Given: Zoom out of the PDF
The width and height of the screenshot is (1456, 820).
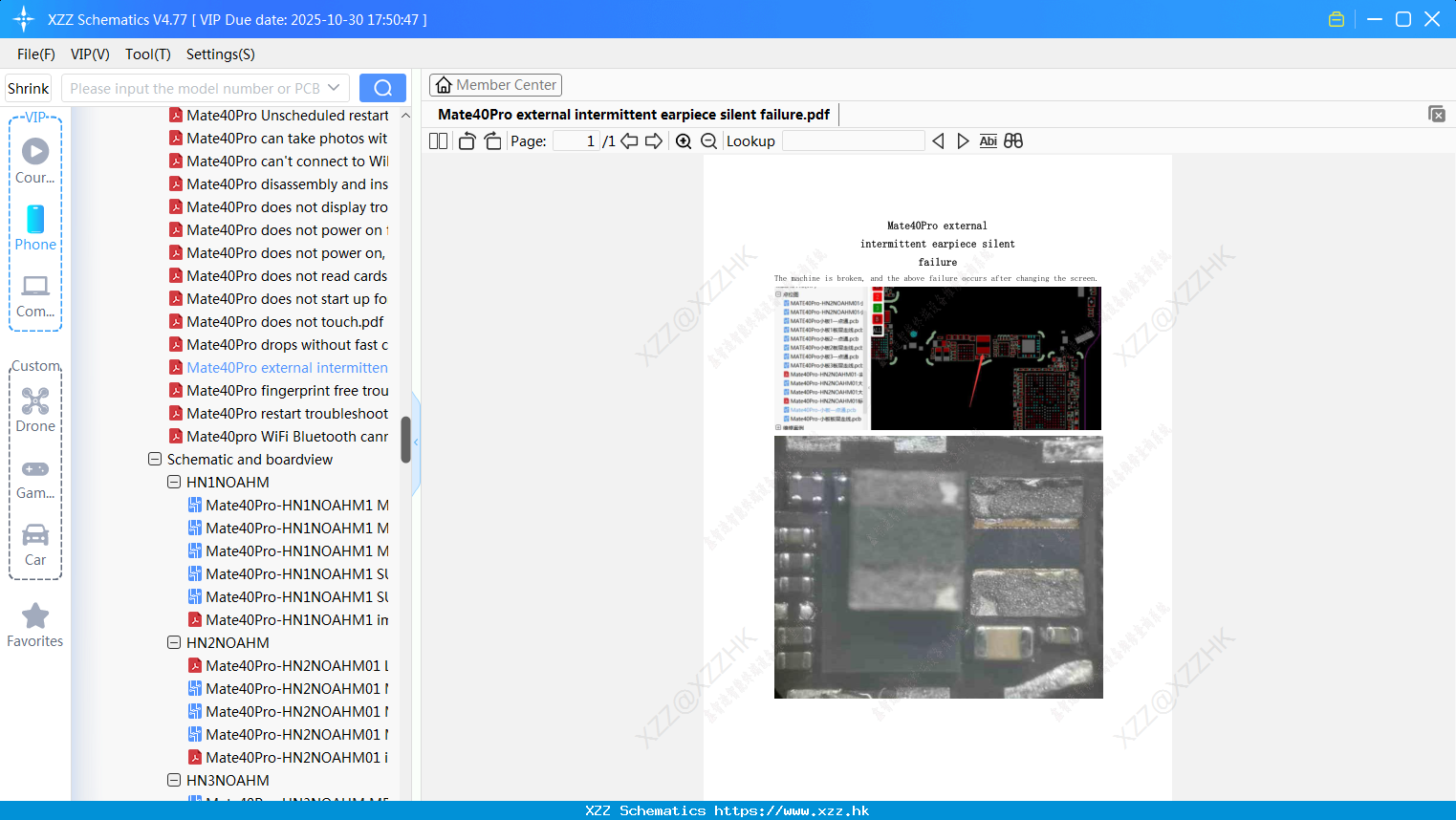Looking at the screenshot, I should [708, 141].
